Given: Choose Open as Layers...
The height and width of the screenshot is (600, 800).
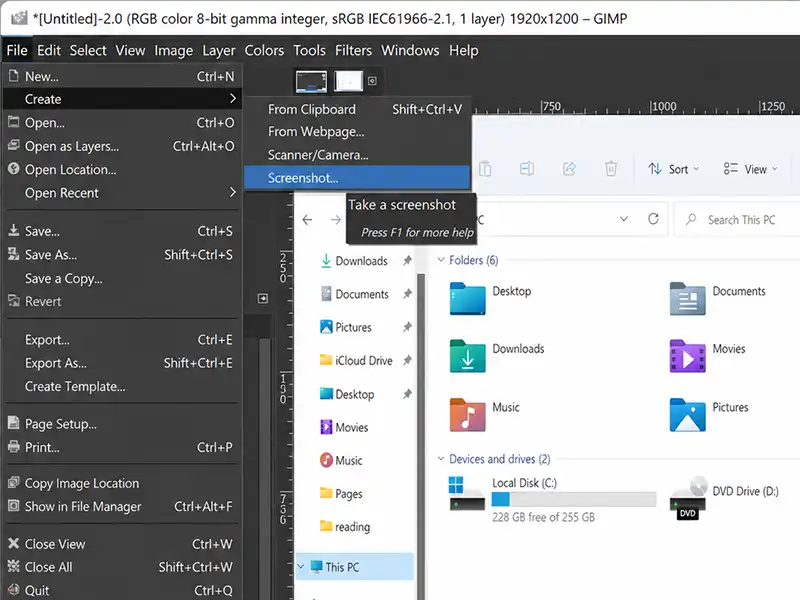Looking at the screenshot, I should click(x=121, y=146).
